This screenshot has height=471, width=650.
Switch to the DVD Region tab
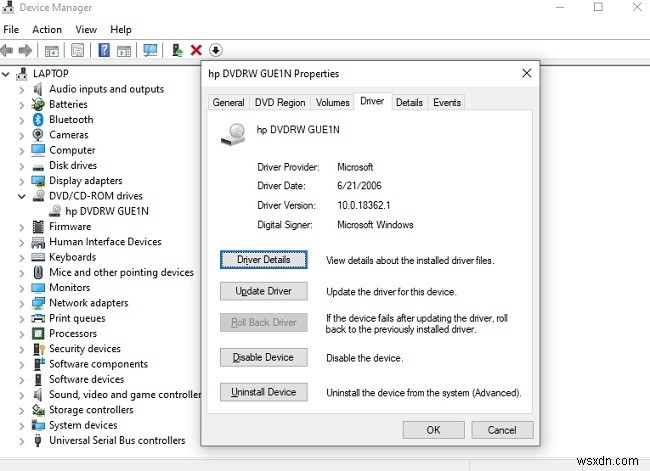(x=280, y=102)
